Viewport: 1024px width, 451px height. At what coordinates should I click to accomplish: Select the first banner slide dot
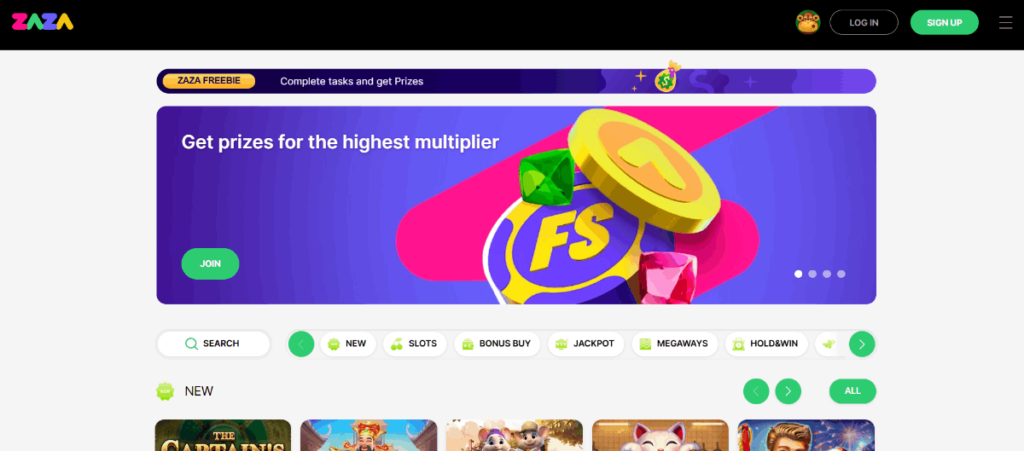(x=798, y=274)
